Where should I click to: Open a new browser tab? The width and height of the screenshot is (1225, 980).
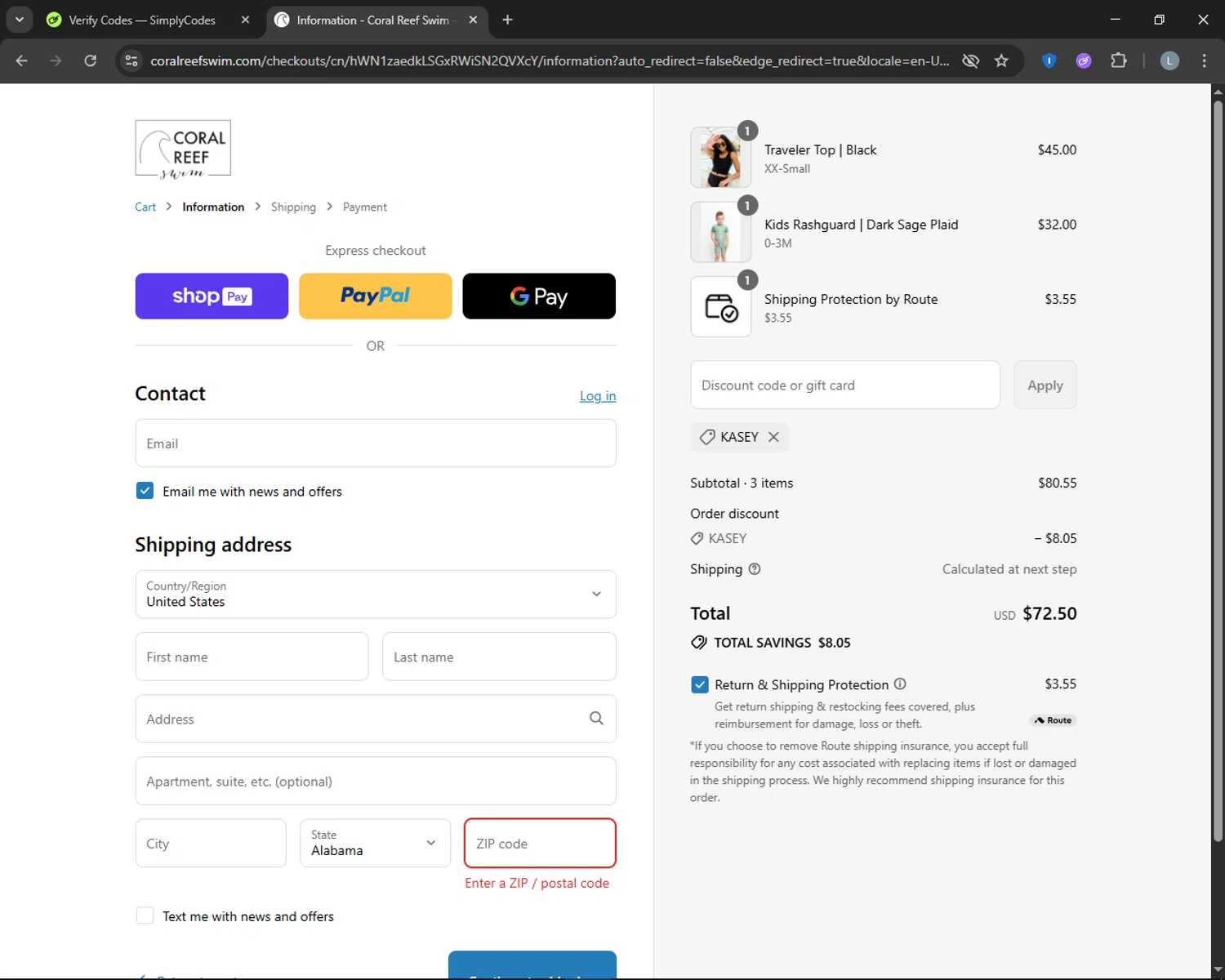point(507,20)
